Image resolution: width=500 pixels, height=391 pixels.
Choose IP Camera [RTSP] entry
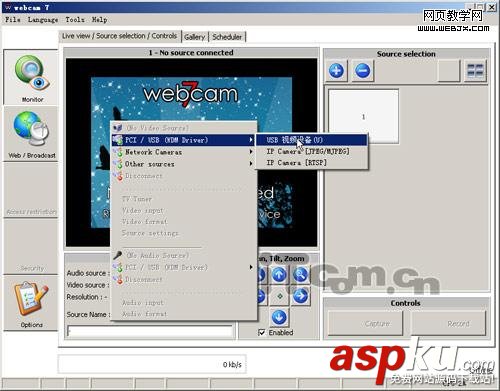(x=312, y=163)
